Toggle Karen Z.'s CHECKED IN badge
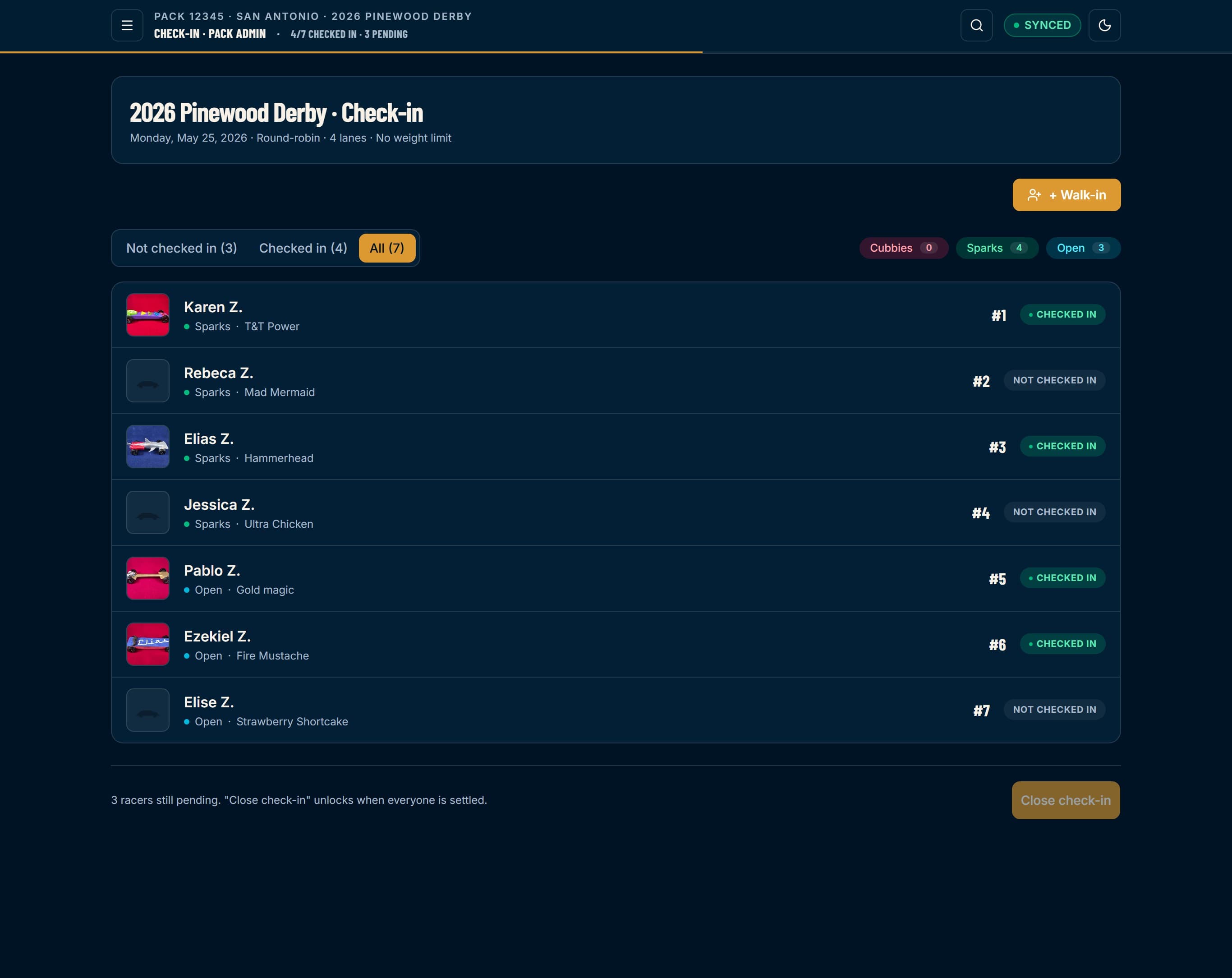Screen dimensions: 1232x978 click(x=1062, y=314)
